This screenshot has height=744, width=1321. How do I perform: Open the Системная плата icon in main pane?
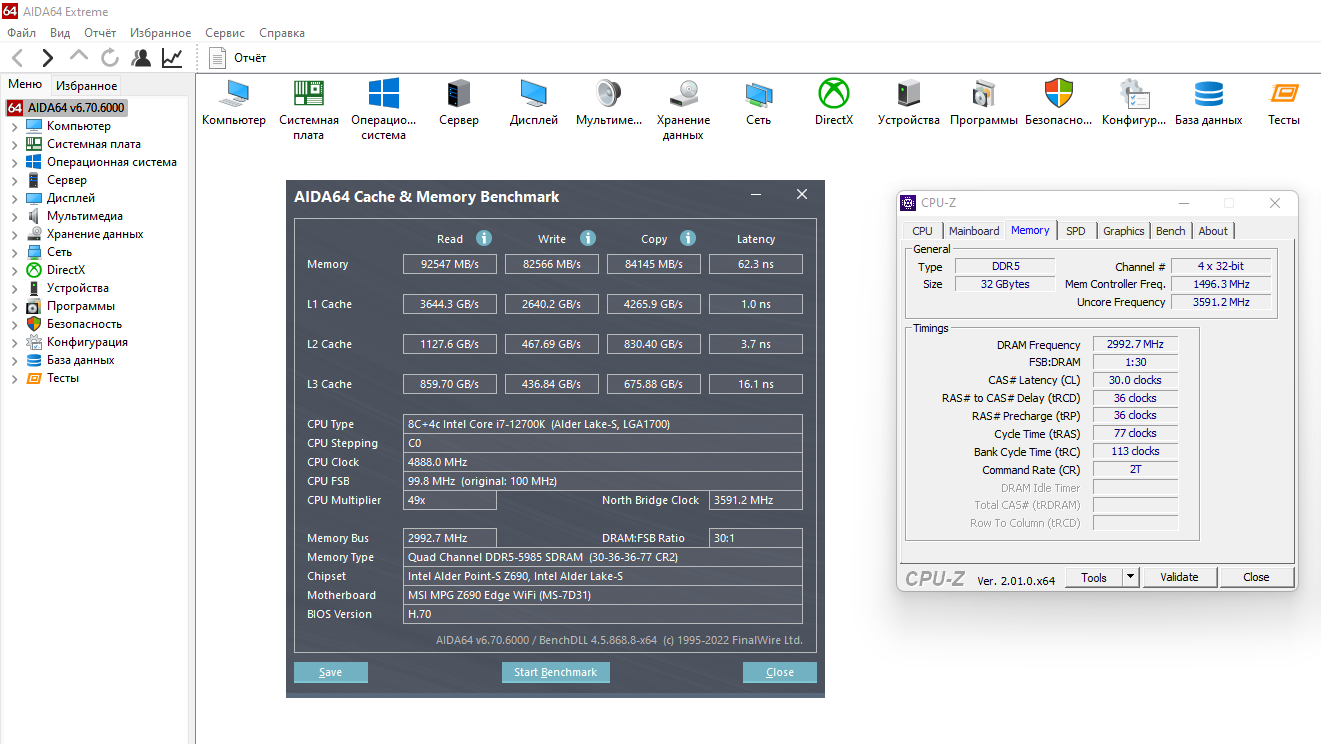point(309,94)
